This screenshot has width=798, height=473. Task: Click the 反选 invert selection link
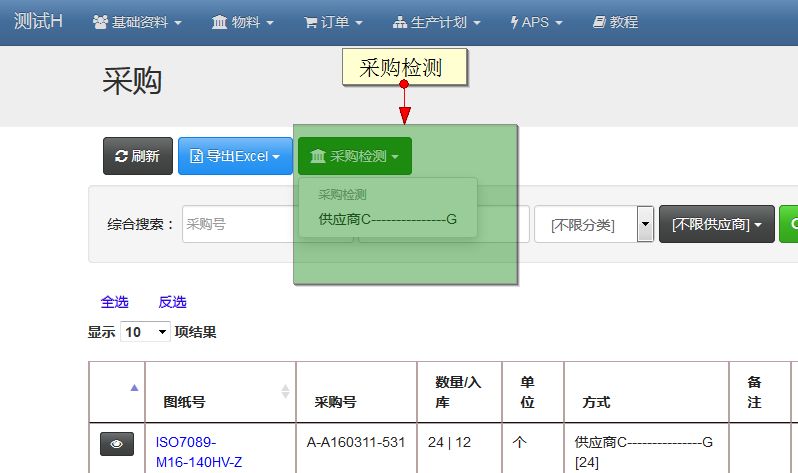(x=172, y=302)
